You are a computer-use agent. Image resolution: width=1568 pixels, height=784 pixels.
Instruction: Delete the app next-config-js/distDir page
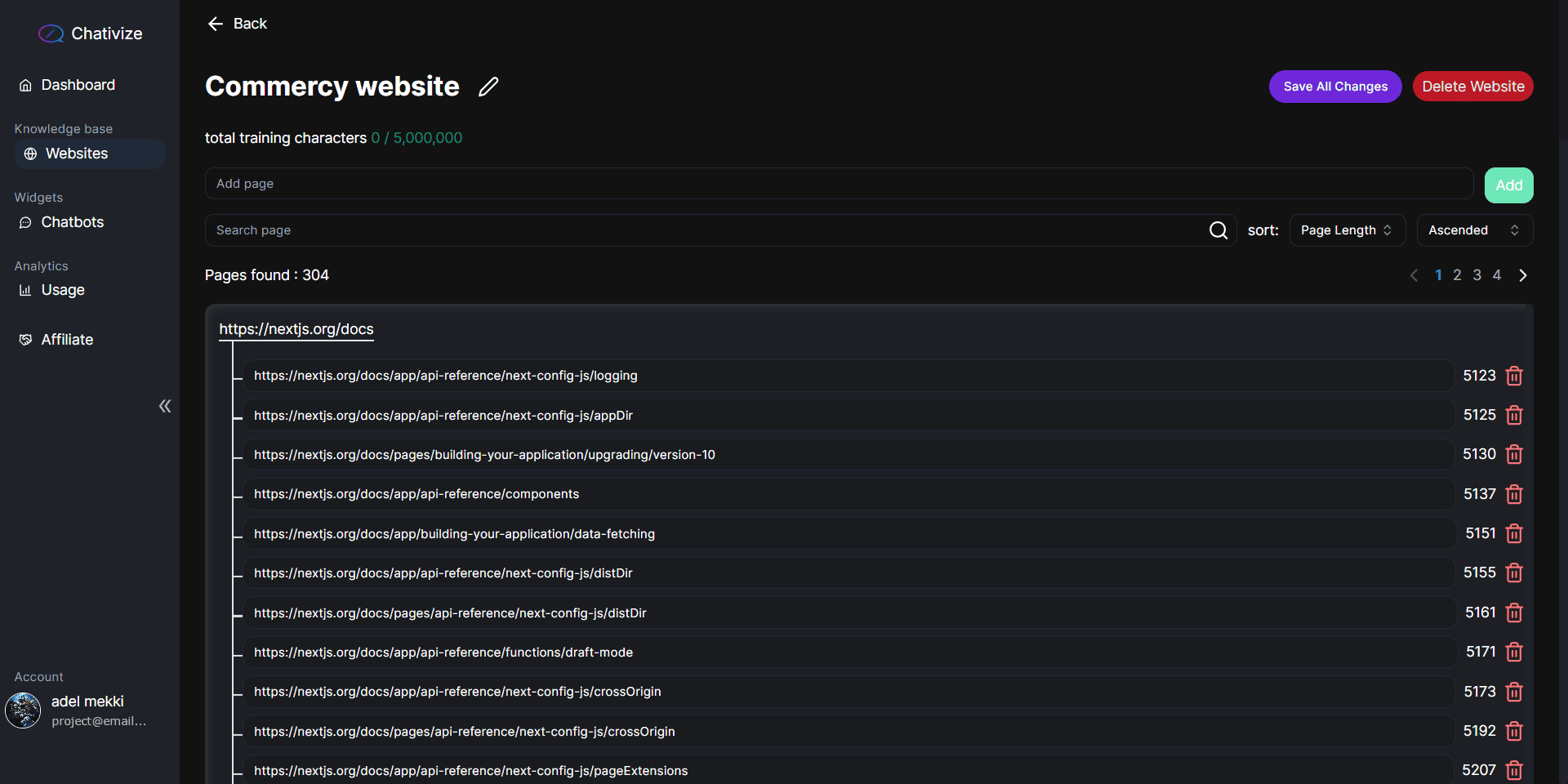pyautogui.click(x=1514, y=572)
